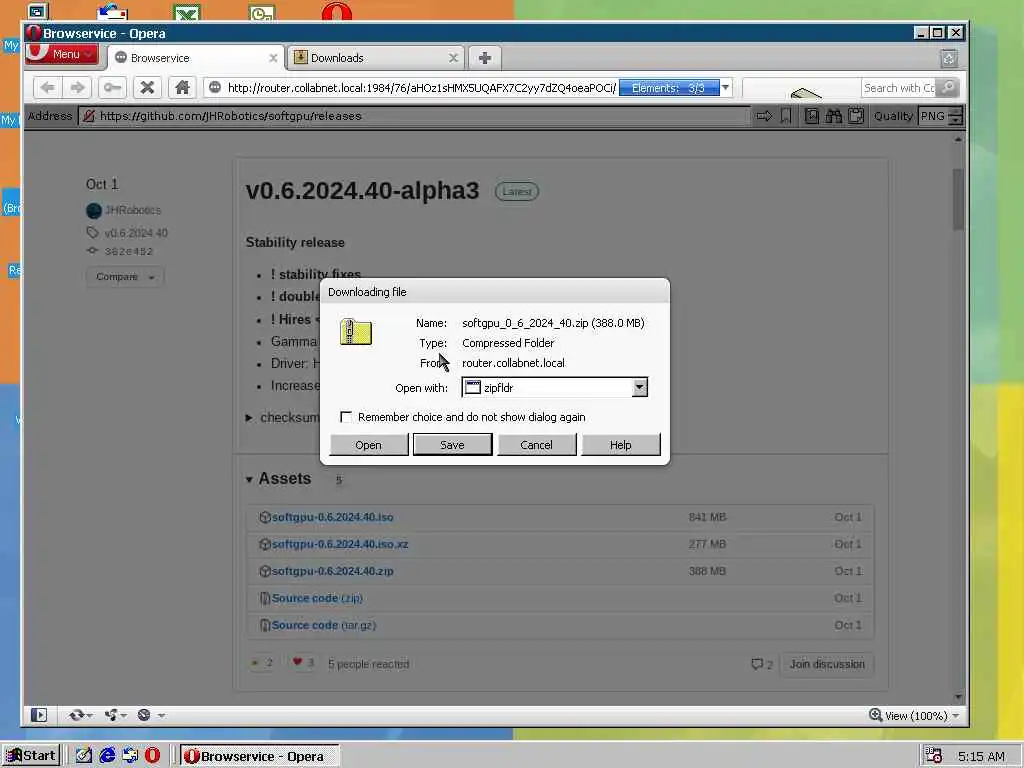Open the Windows Start menu
Screen dimensions: 1024x768
coord(31,756)
